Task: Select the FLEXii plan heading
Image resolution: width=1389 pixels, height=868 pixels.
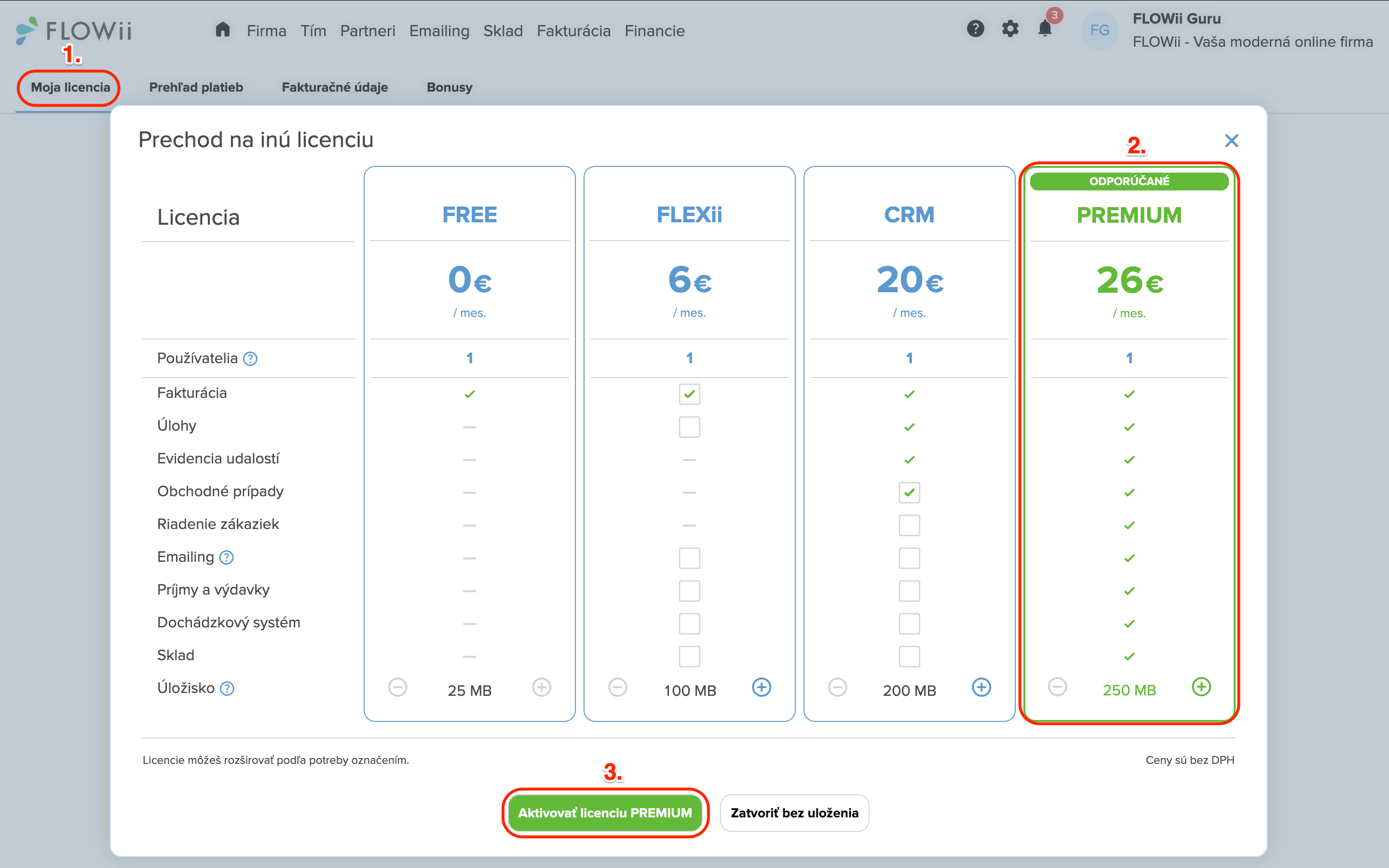Action: coord(689,215)
